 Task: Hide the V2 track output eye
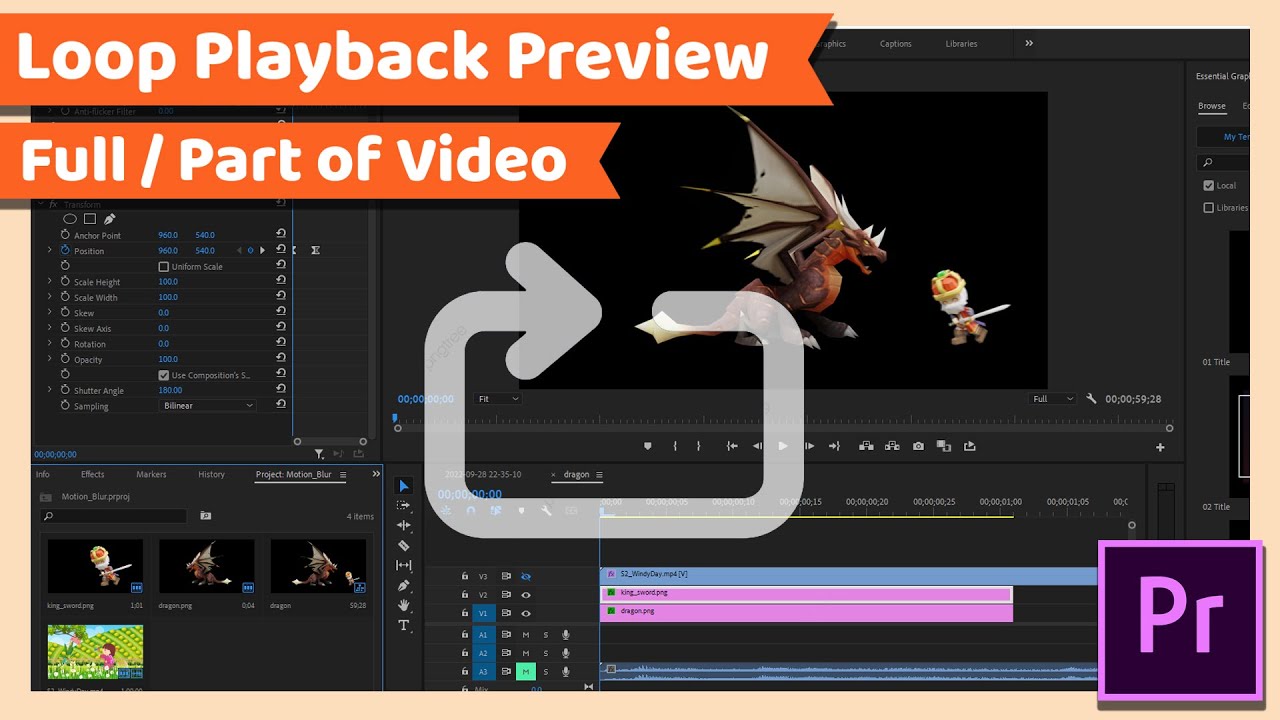click(526, 594)
